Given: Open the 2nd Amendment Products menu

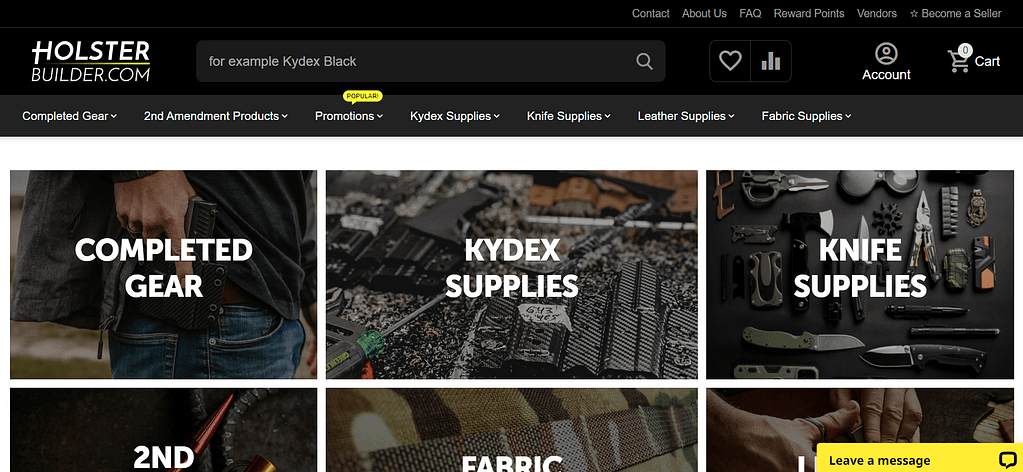Looking at the screenshot, I should [216, 116].
